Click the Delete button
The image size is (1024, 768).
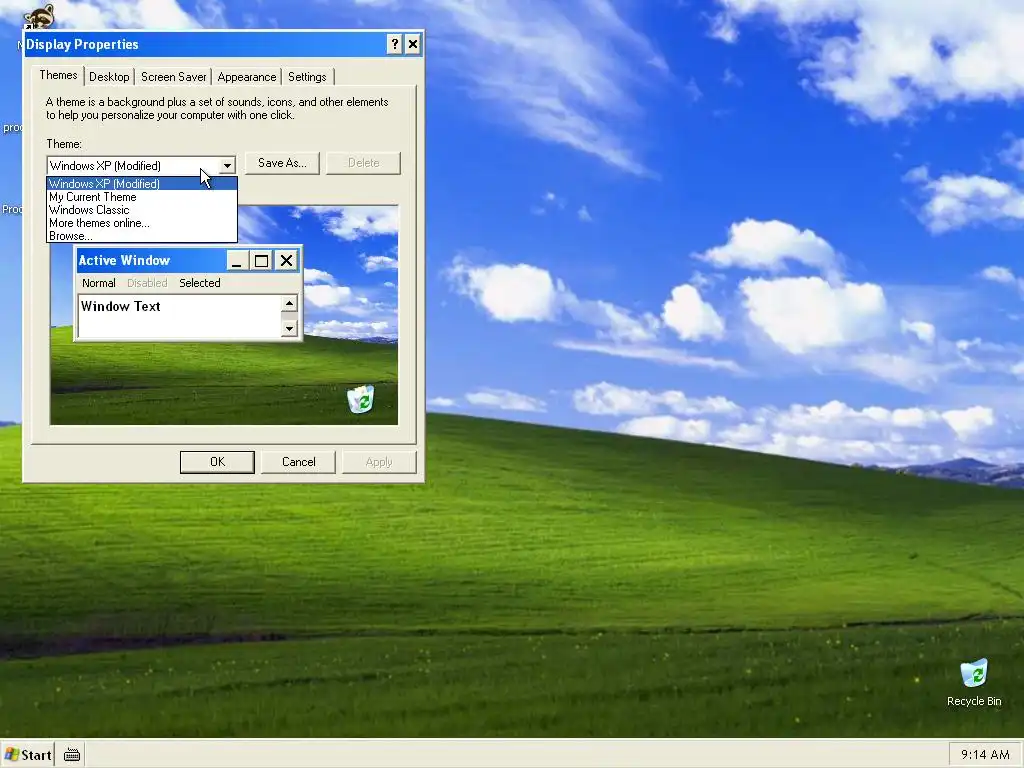[x=364, y=163]
